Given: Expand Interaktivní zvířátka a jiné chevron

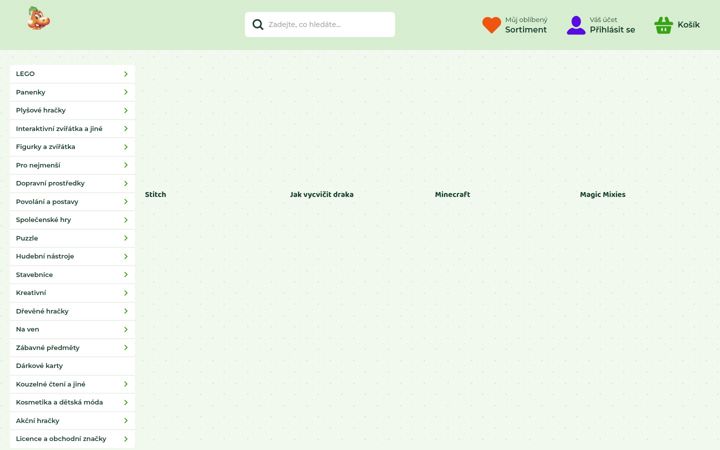Looking at the screenshot, I should (125, 129).
